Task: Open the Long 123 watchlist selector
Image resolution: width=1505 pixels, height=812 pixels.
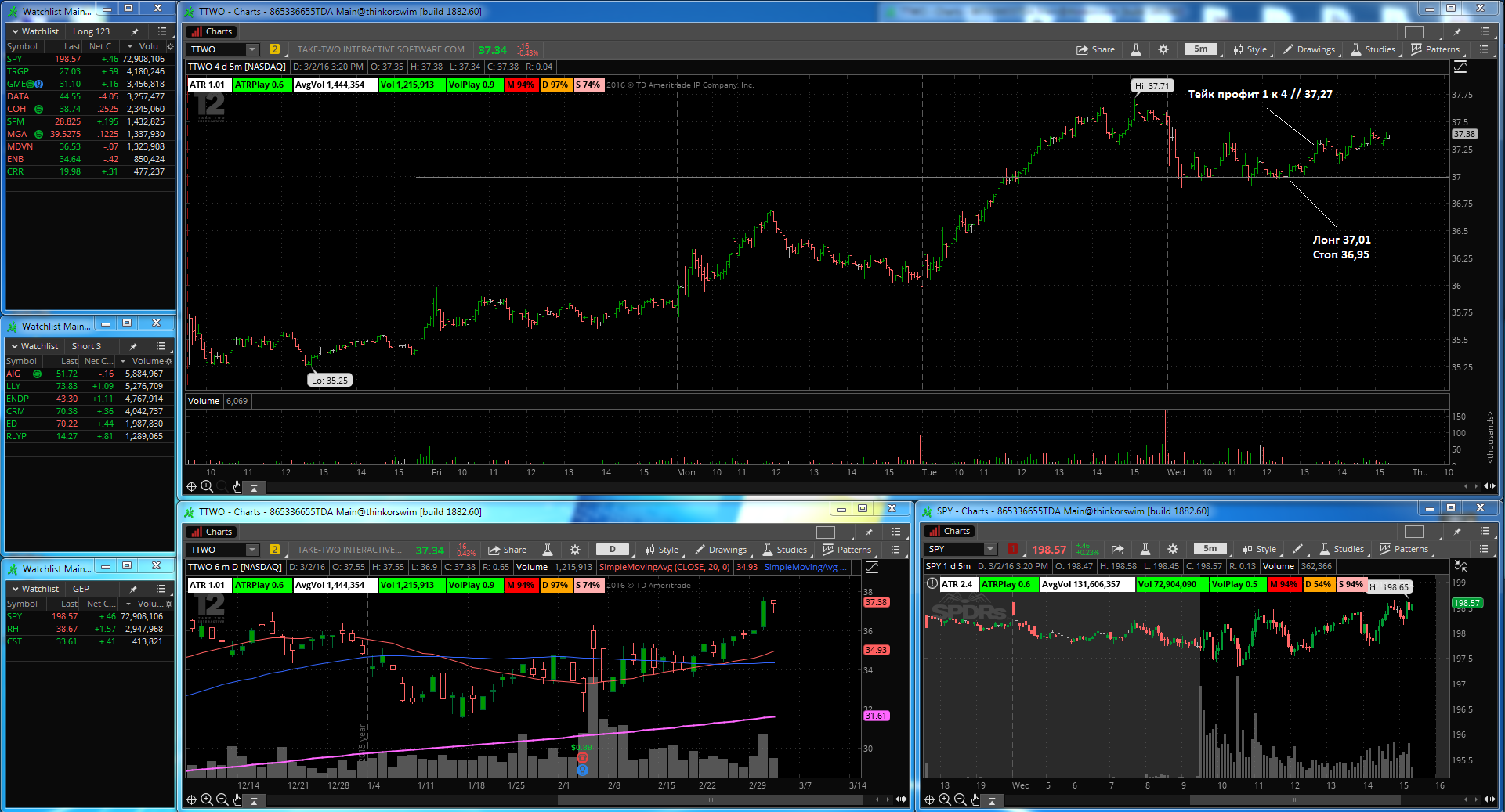Action: coord(92,31)
